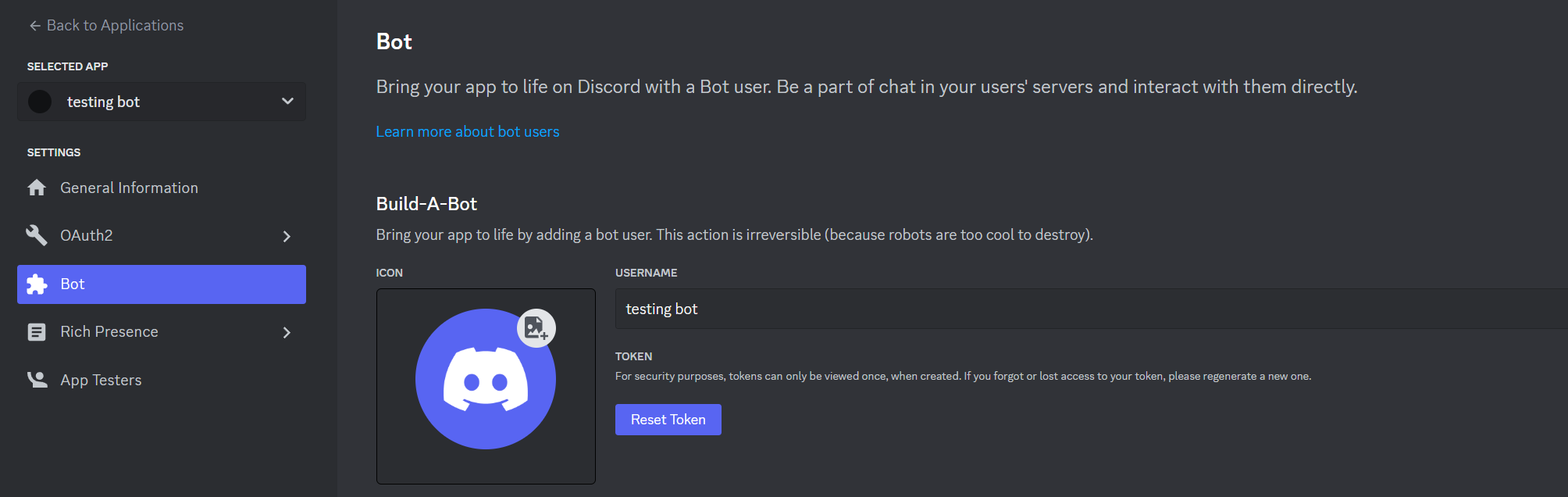This screenshot has height=497, width=1568.
Task: Expand the Rich Presence submenu arrow
Action: tap(287, 332)
